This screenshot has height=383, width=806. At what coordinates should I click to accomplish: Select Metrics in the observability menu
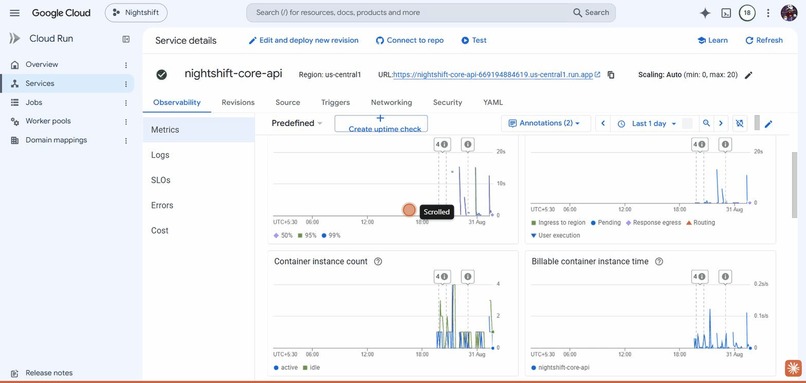coord(199,130)
